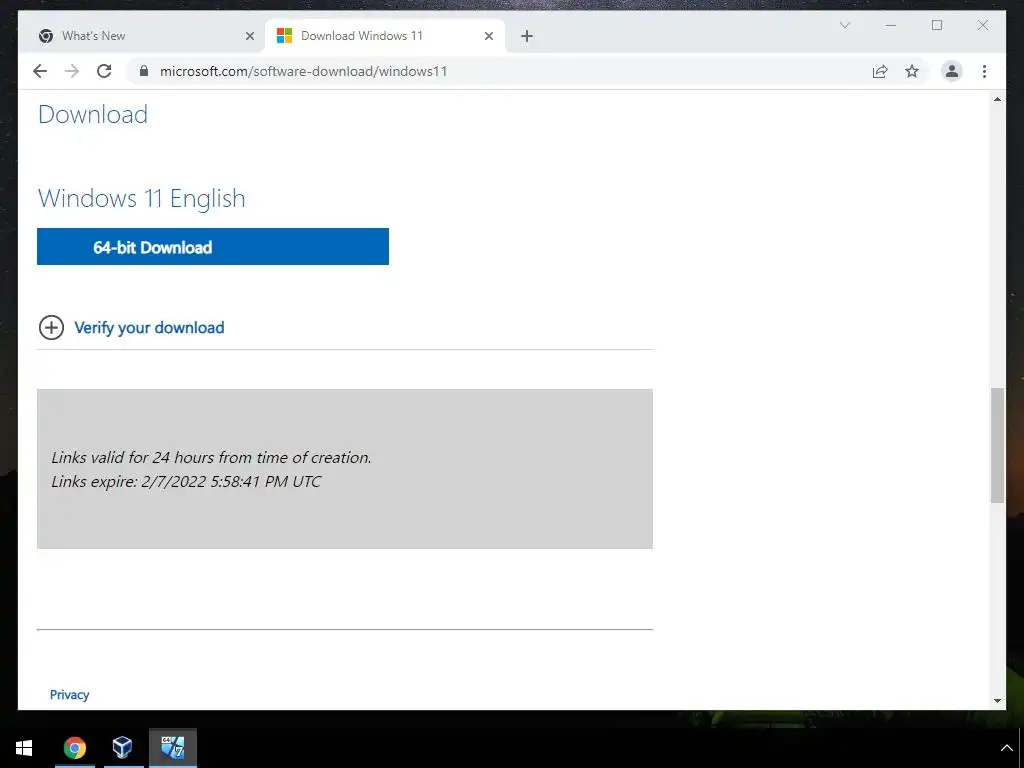The width and height of the screenshot is (1024, 768).
Task: Close the Download Windows 11 tab
Action: pos(488,36)
